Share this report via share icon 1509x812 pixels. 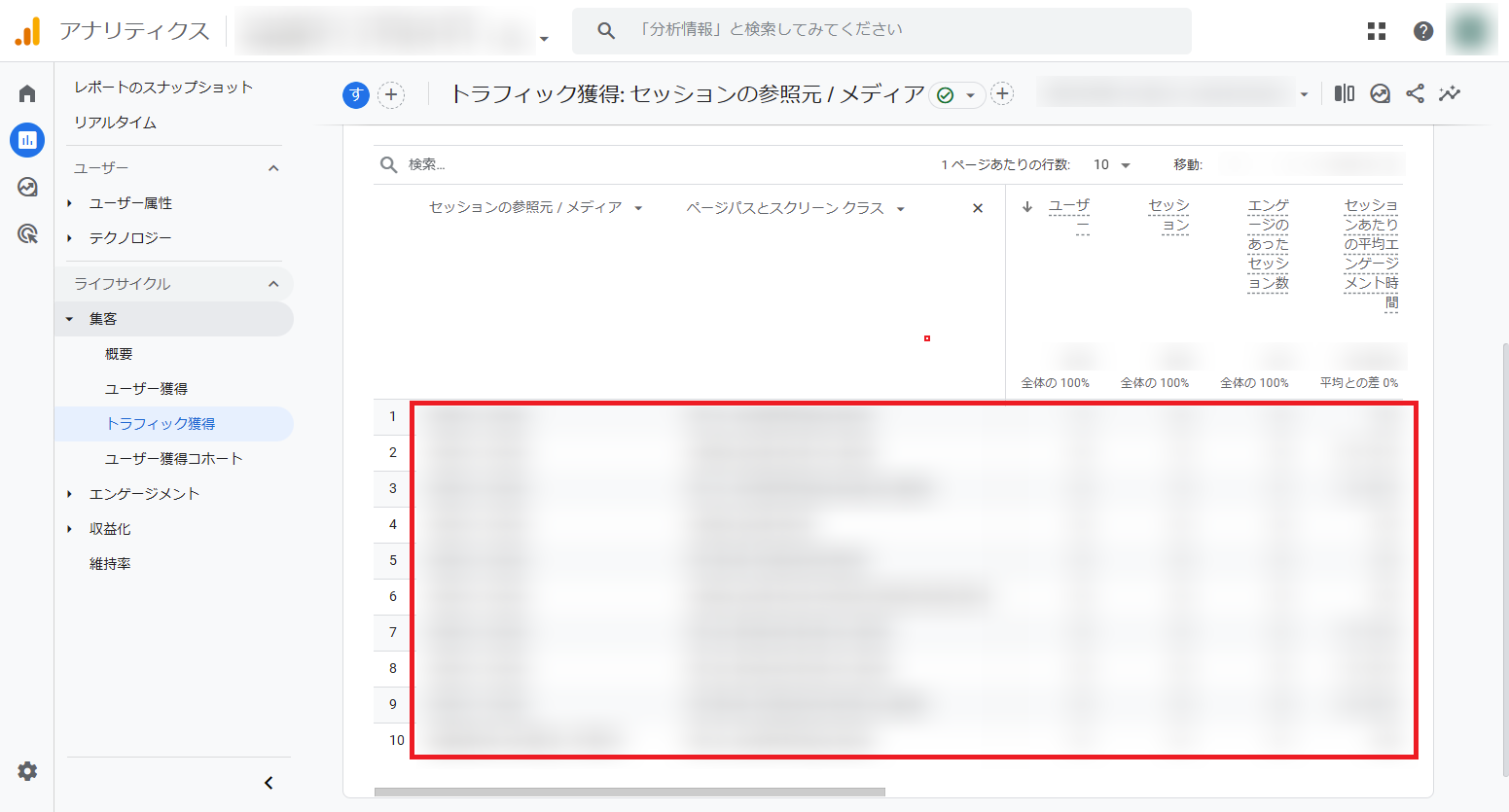coord(1415,93)
